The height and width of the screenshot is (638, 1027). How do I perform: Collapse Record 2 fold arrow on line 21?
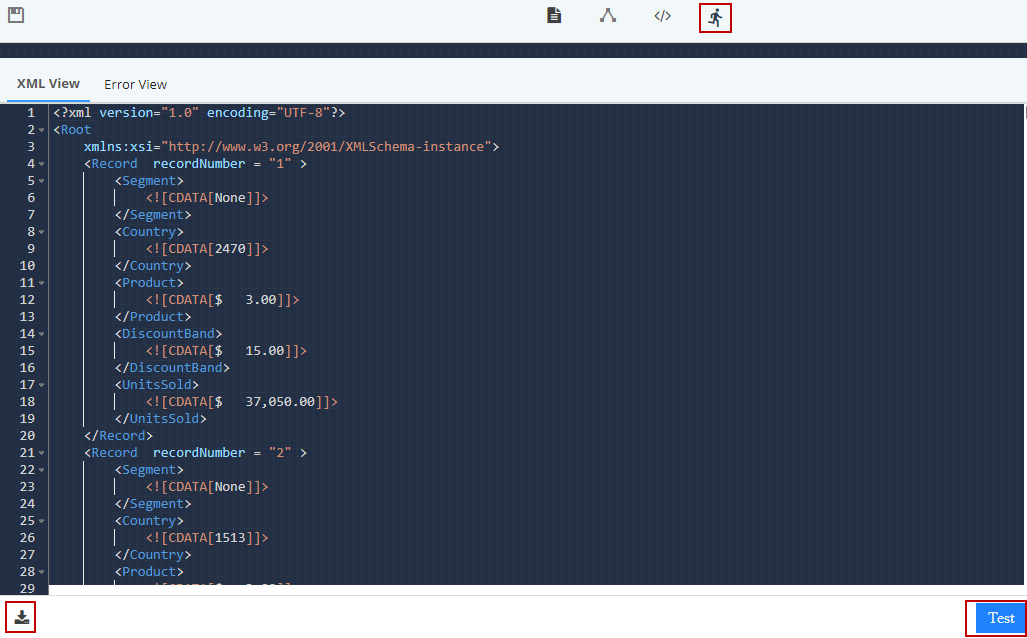coord(41,453)
